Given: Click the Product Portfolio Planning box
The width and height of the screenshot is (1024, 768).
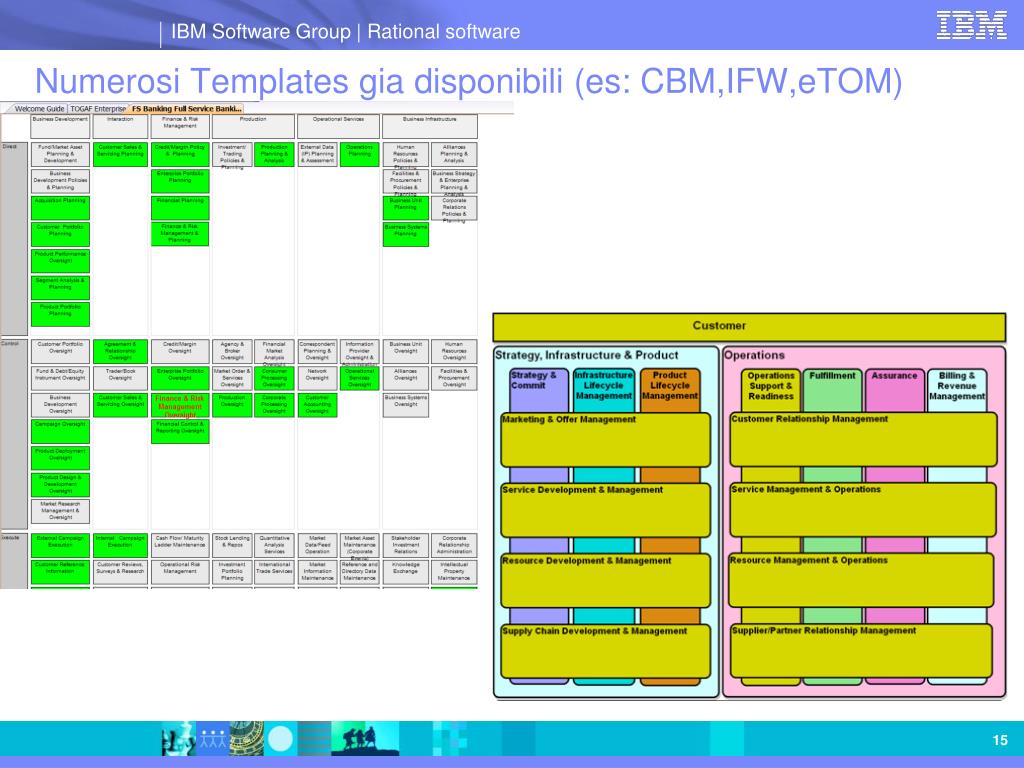Looking at the screenshot, I should click(x=60, y=314).
